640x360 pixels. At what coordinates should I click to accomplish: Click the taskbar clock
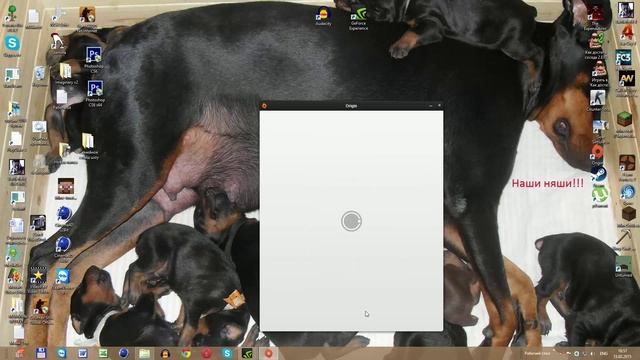pyautogui.click(x=623, y=353)
